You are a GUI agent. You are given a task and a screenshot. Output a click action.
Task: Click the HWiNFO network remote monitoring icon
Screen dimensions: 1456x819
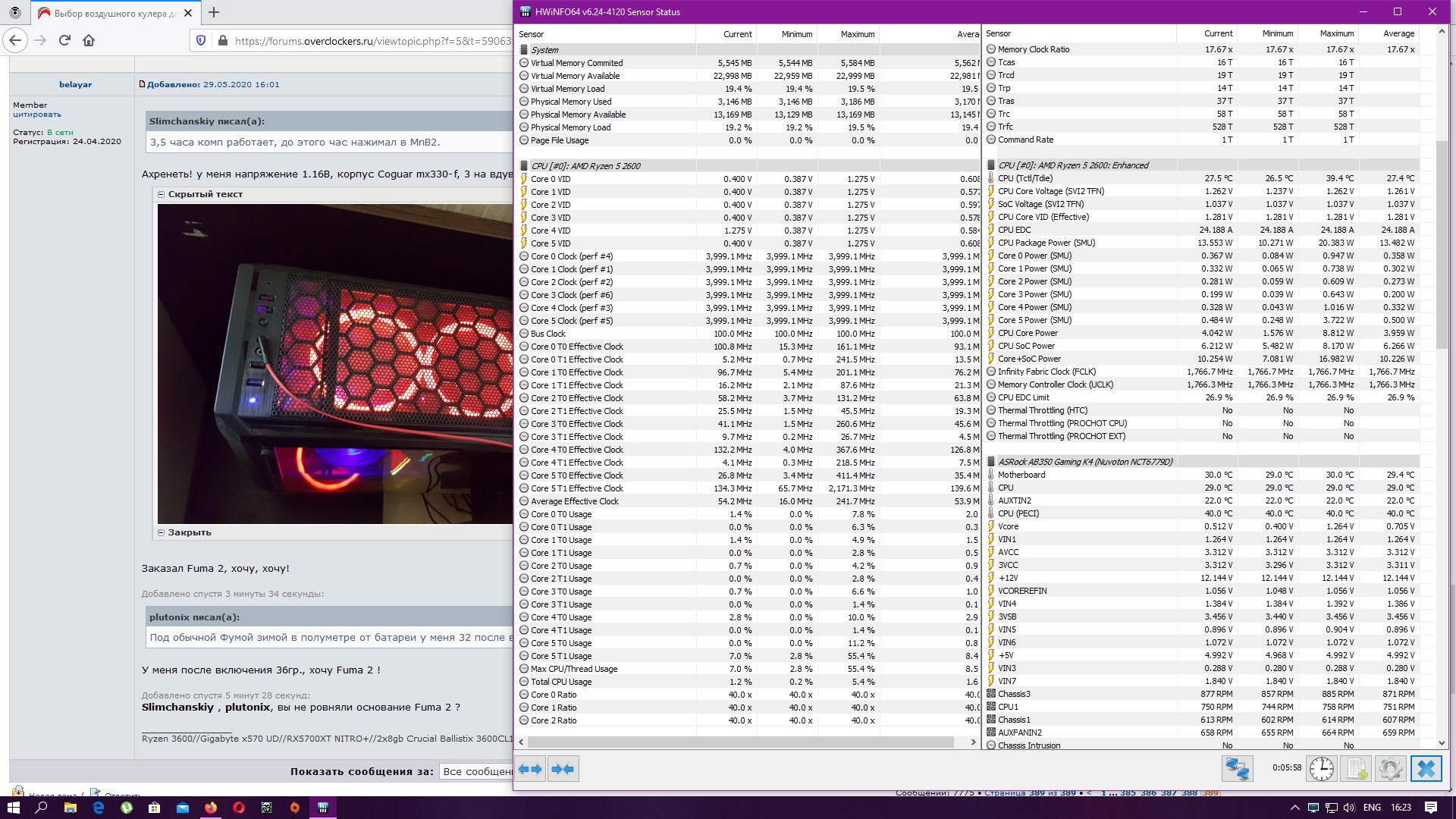tap(1237, 769)
